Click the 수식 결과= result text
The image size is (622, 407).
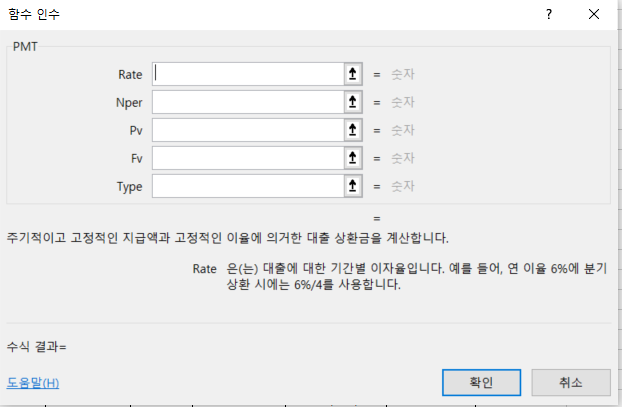point(36,347)
